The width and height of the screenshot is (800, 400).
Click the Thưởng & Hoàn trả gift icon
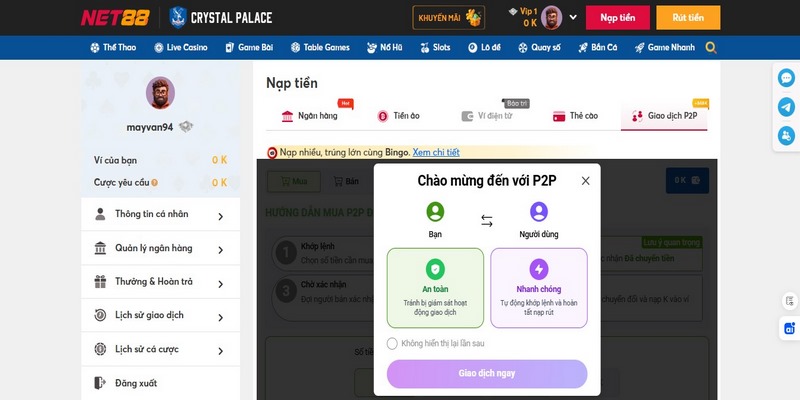[x=101, y=282]
